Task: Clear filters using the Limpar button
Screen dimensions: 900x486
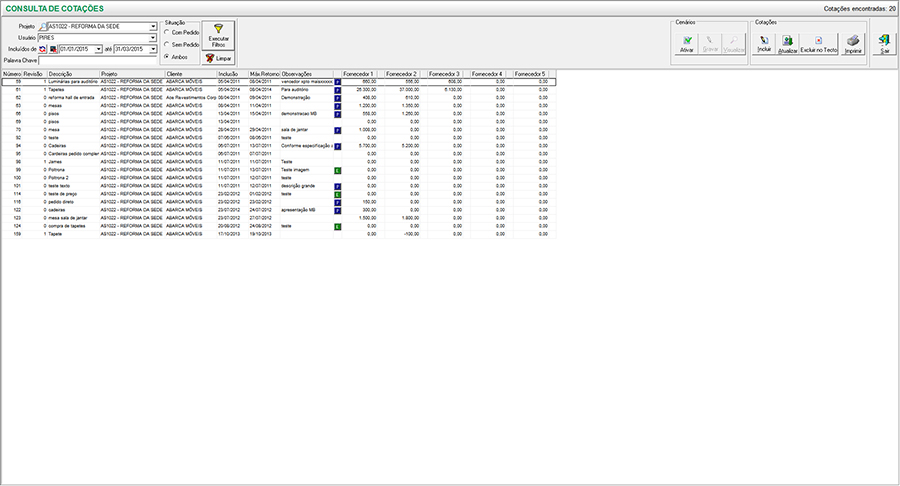Action: pos(218,59)
